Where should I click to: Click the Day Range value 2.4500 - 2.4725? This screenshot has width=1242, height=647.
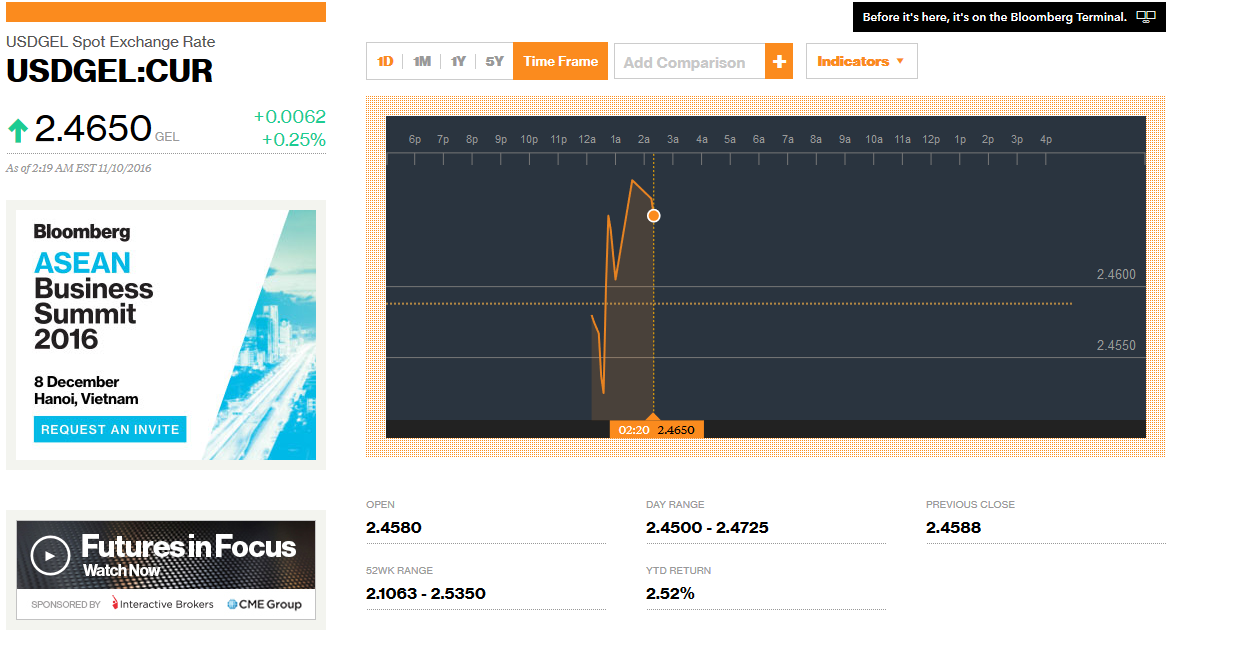point(707,527)
